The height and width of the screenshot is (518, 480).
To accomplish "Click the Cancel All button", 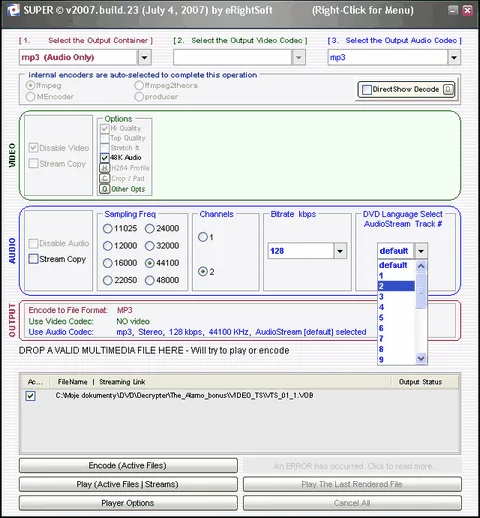I will click(x=352, y=503).
